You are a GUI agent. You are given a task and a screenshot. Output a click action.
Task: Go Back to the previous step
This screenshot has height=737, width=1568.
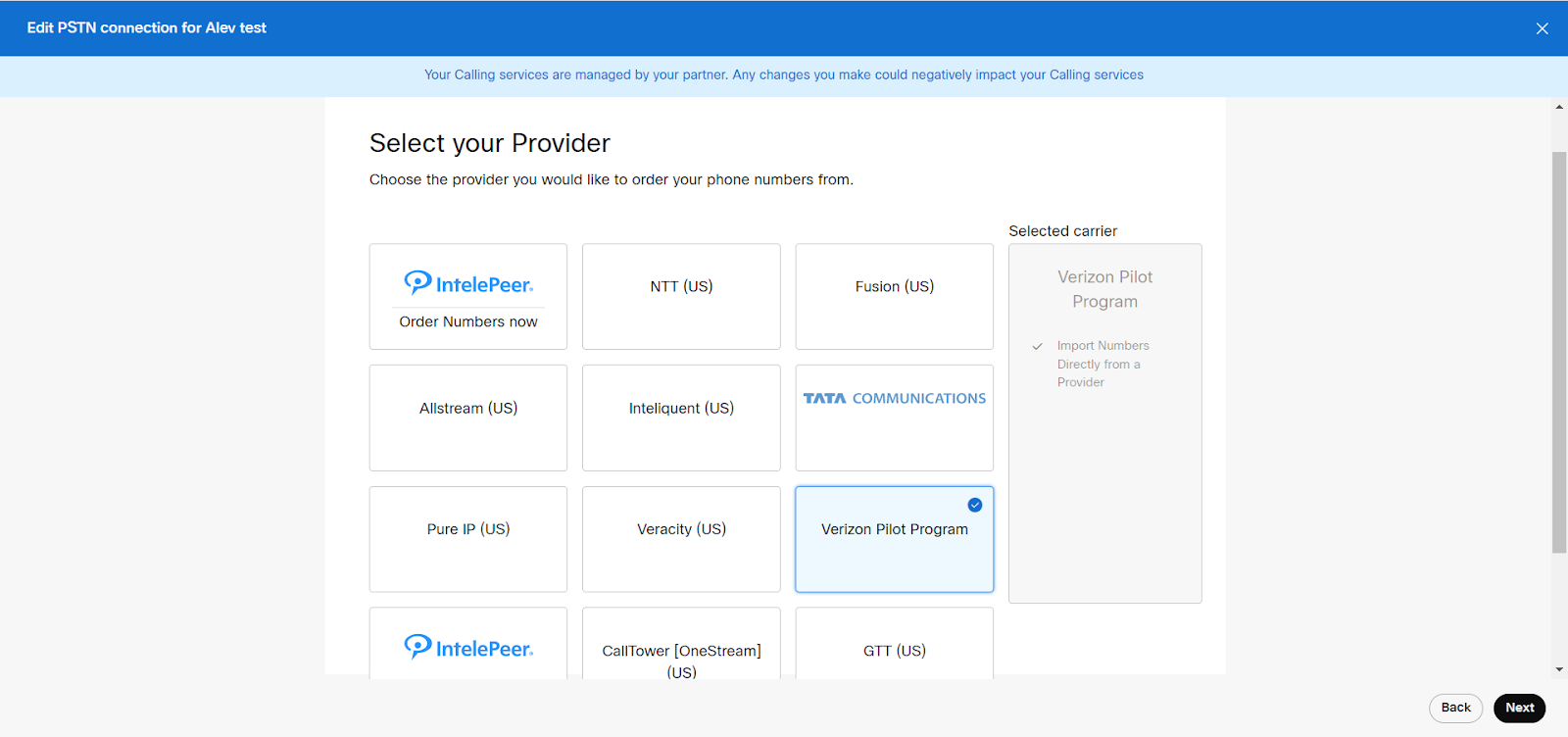(x=1455, y=708)
